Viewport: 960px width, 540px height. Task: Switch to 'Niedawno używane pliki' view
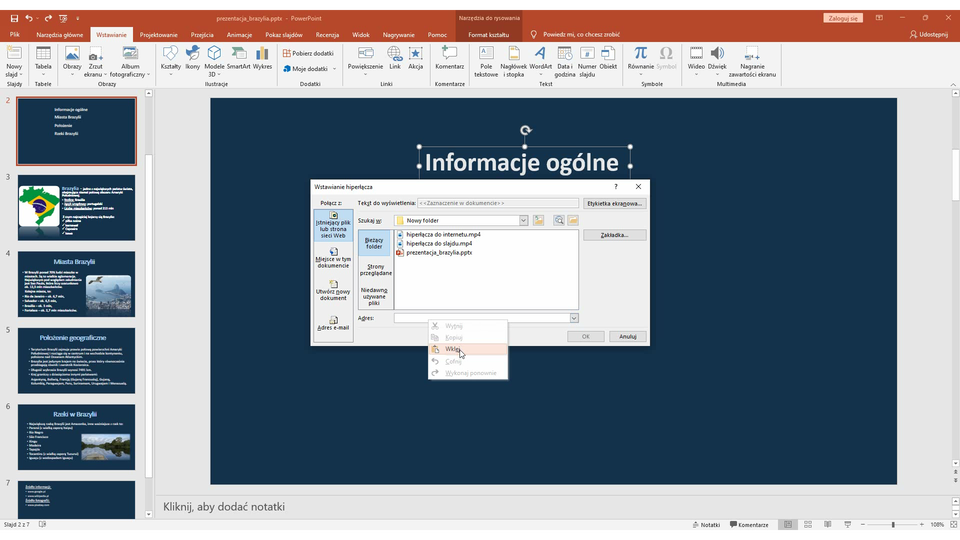[374, 295]
